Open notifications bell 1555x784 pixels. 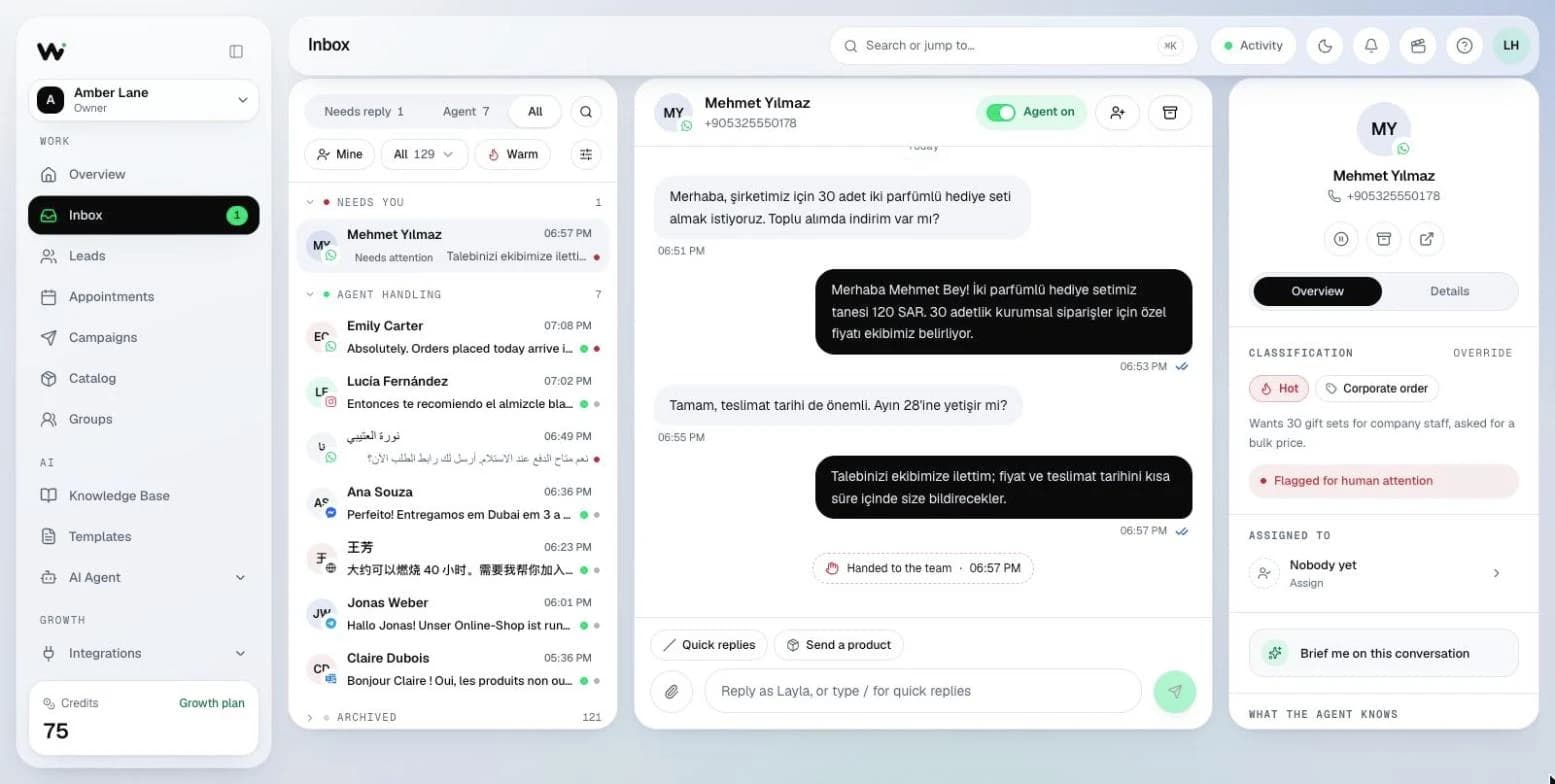[x=1371, y=46]
